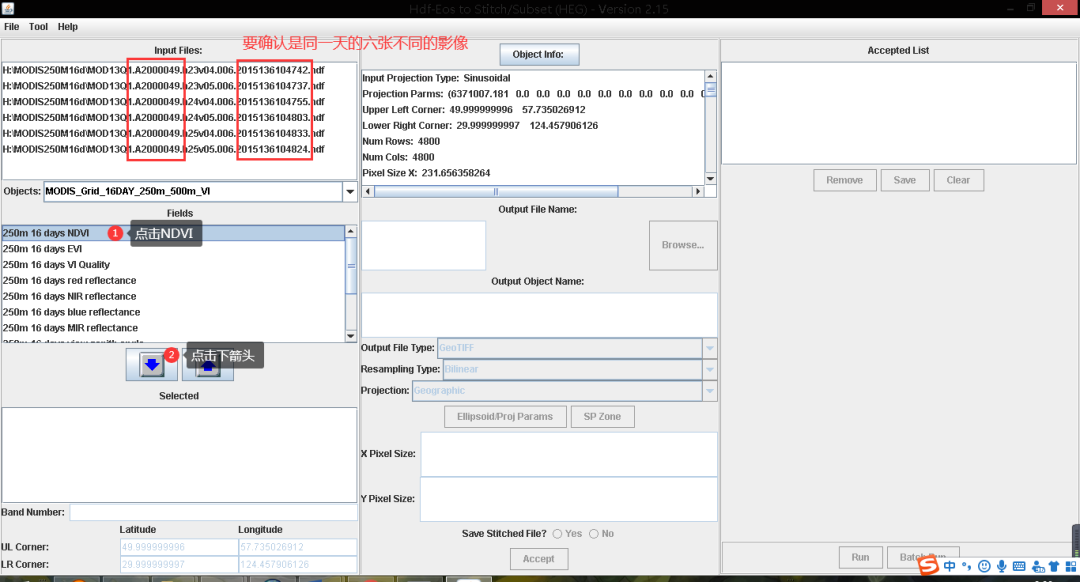Click the Java app icon in title bar
Image resolution: width=1080 pixels, height=582 pixels.
pyautogui.click(x=8, y=8)
